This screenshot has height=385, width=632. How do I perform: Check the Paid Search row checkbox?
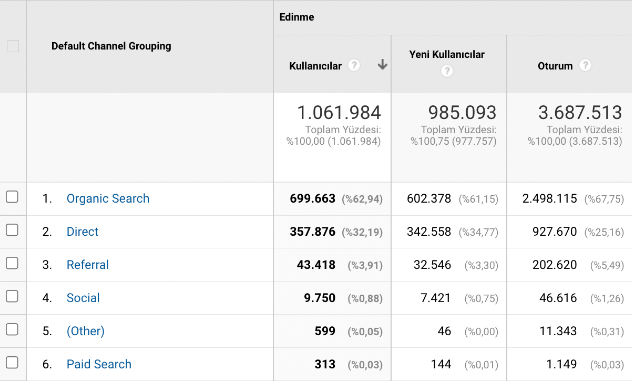12,362
